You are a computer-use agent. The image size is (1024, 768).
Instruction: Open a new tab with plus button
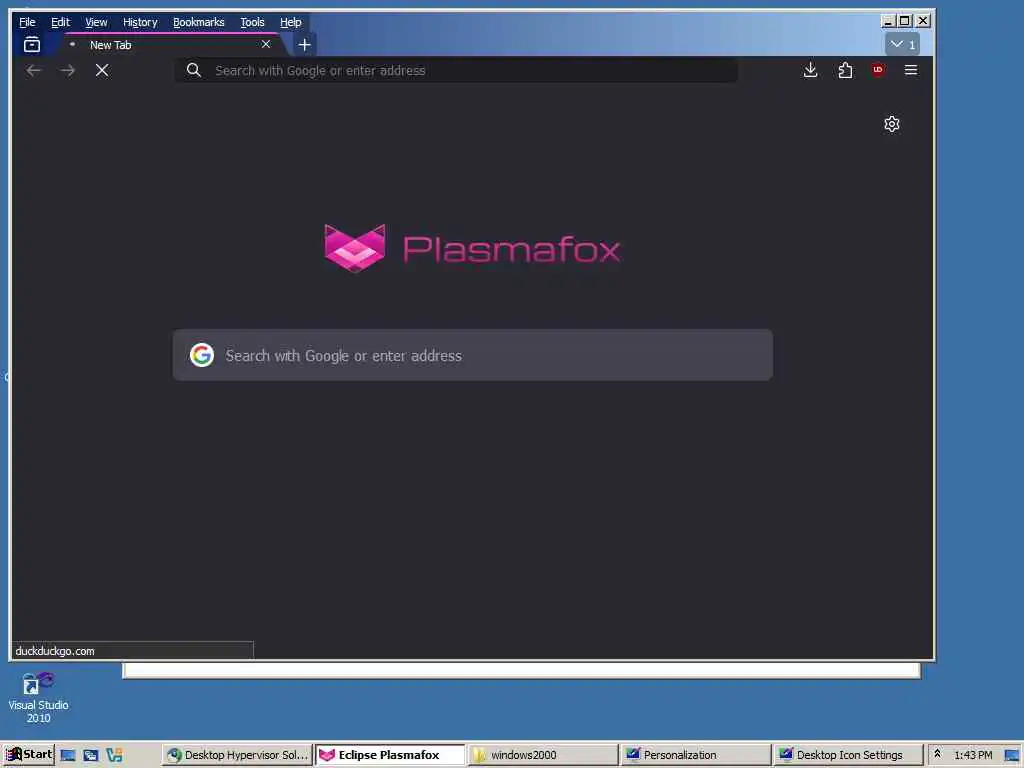(x=304, y=44)
